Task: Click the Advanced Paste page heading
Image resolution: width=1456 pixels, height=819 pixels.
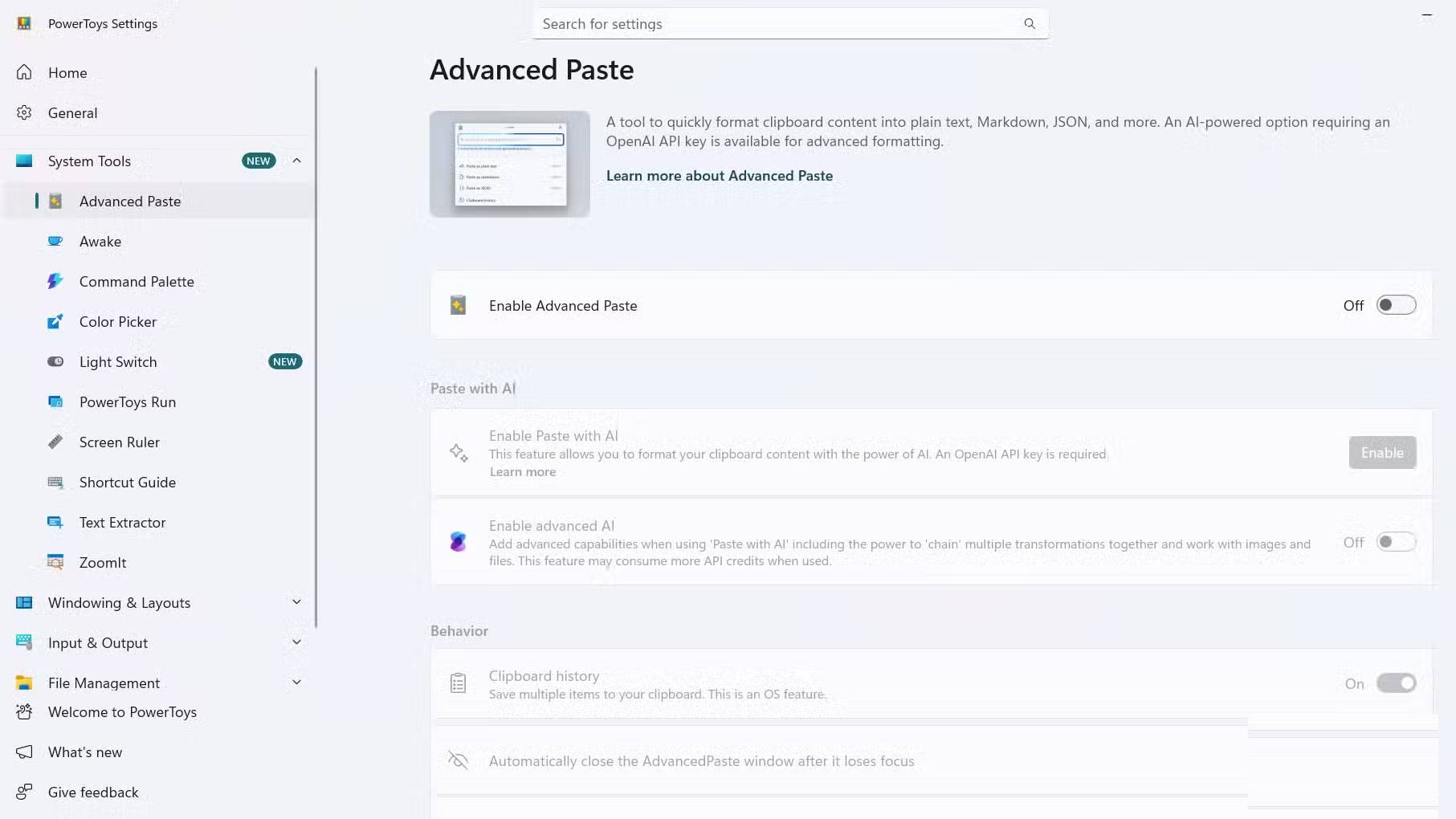Action: click(x=532, y=70)
